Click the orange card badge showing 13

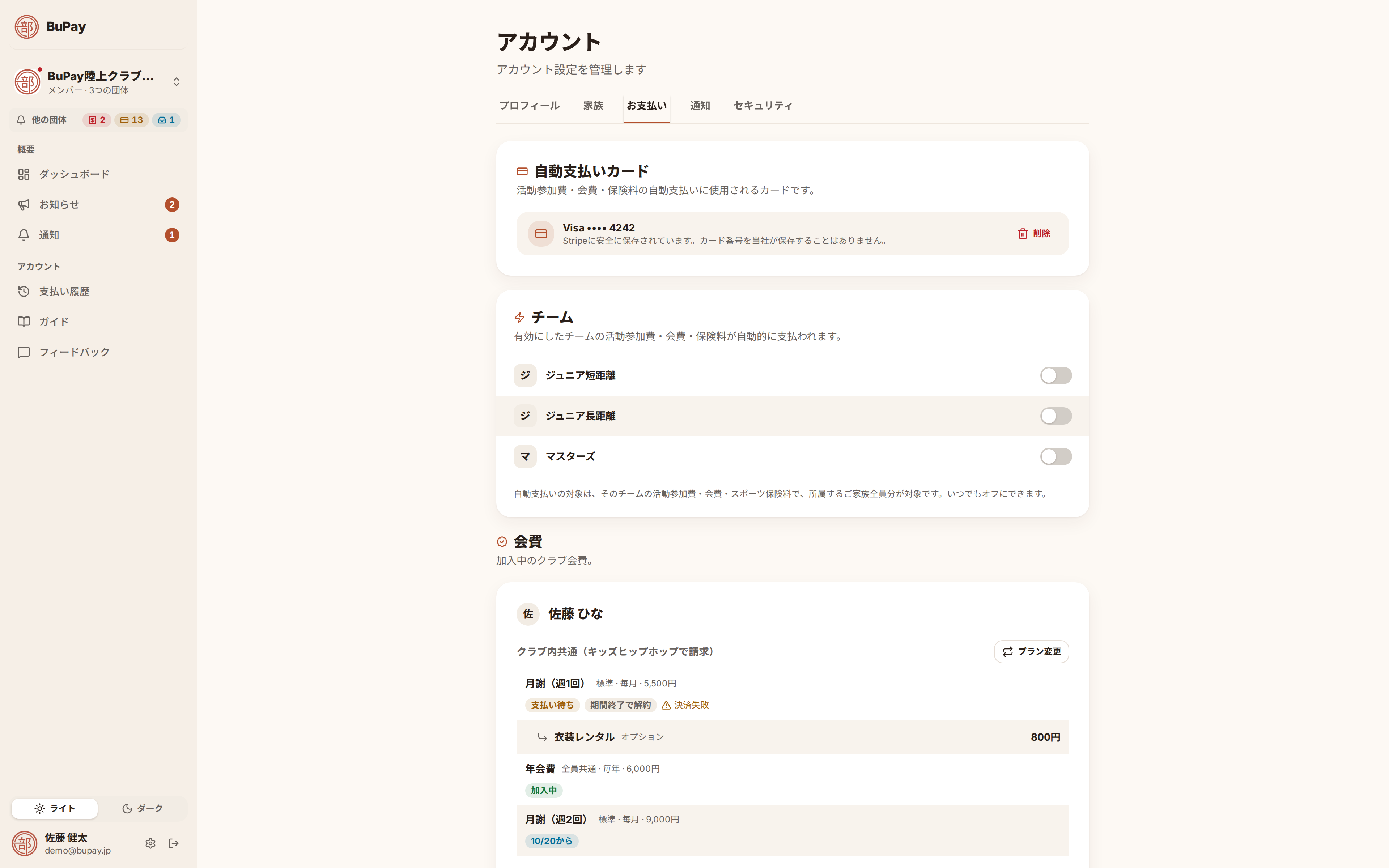(131, 120)
